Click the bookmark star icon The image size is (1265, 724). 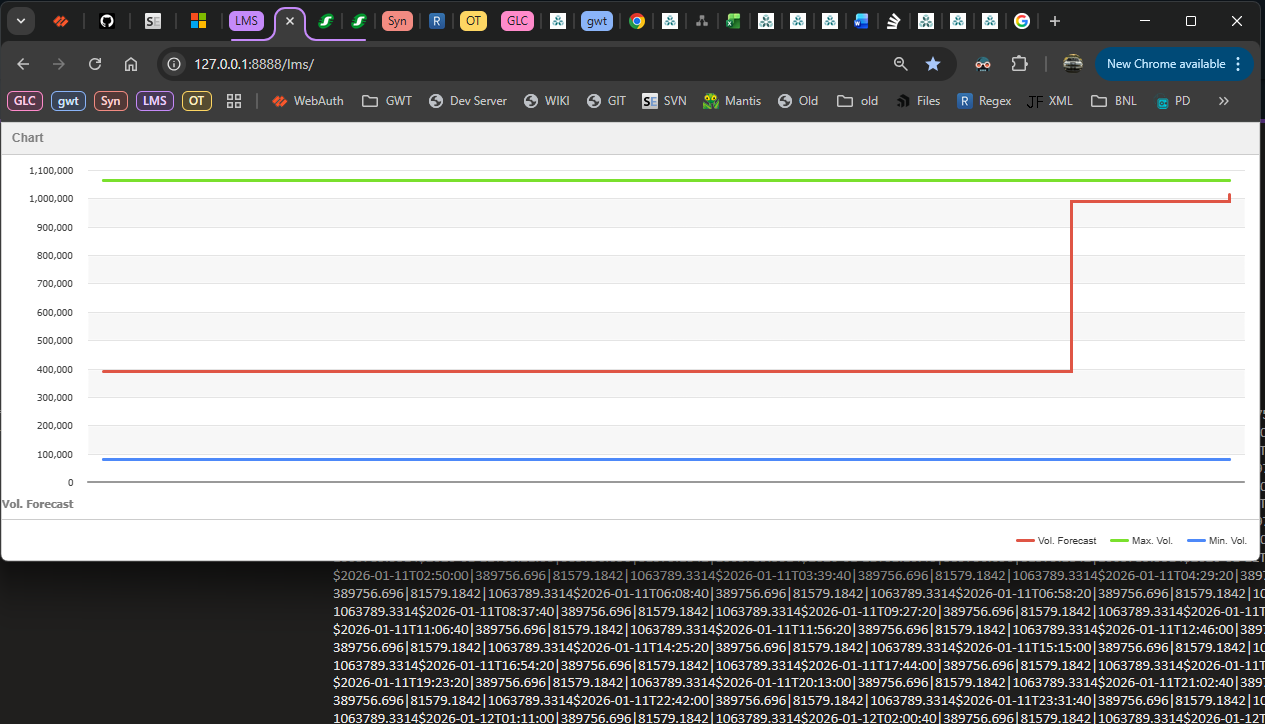pyautogui.click(x=933, y=64)
